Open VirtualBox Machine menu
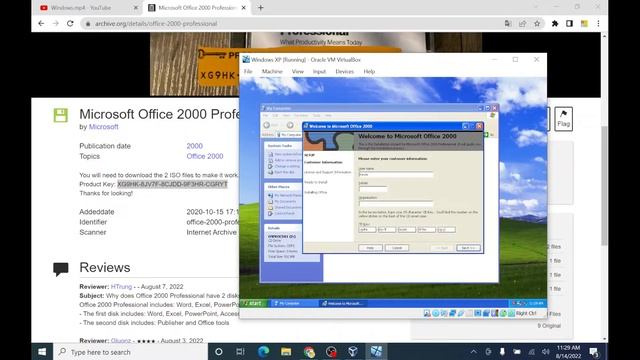The width and height of the screenshot is (640, 360). click(x=272, y=71)
